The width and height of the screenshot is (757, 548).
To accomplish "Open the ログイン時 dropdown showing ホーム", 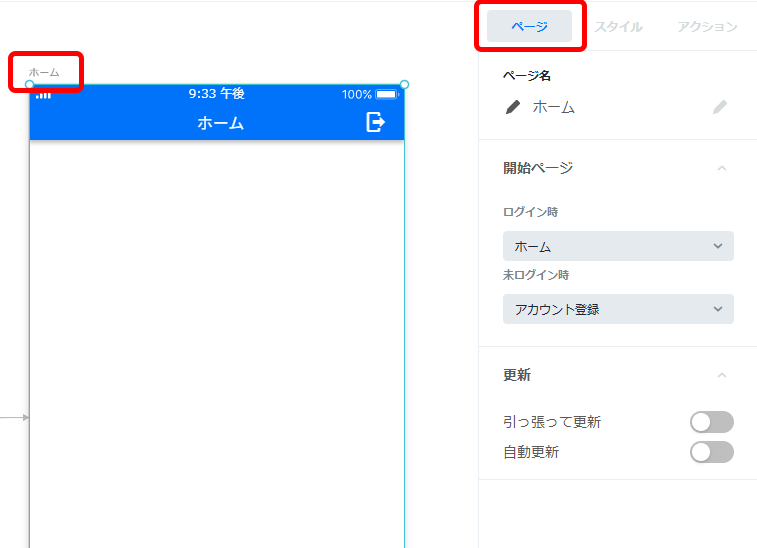I will pyautogui.click(x=618, y=246).
